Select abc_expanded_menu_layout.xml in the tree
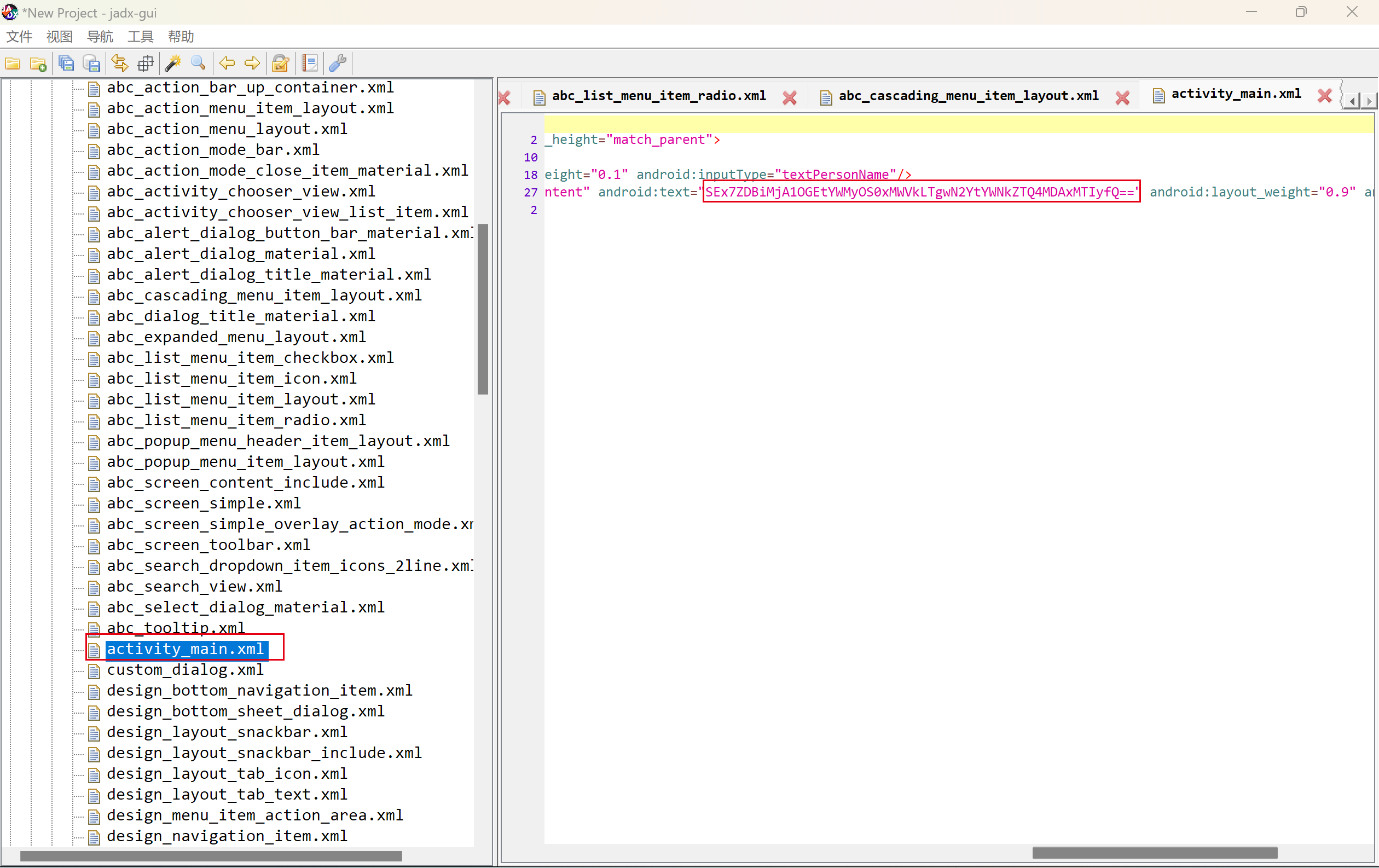The width and height of the screenshot is (1379, 868). (x=236, y=337)
